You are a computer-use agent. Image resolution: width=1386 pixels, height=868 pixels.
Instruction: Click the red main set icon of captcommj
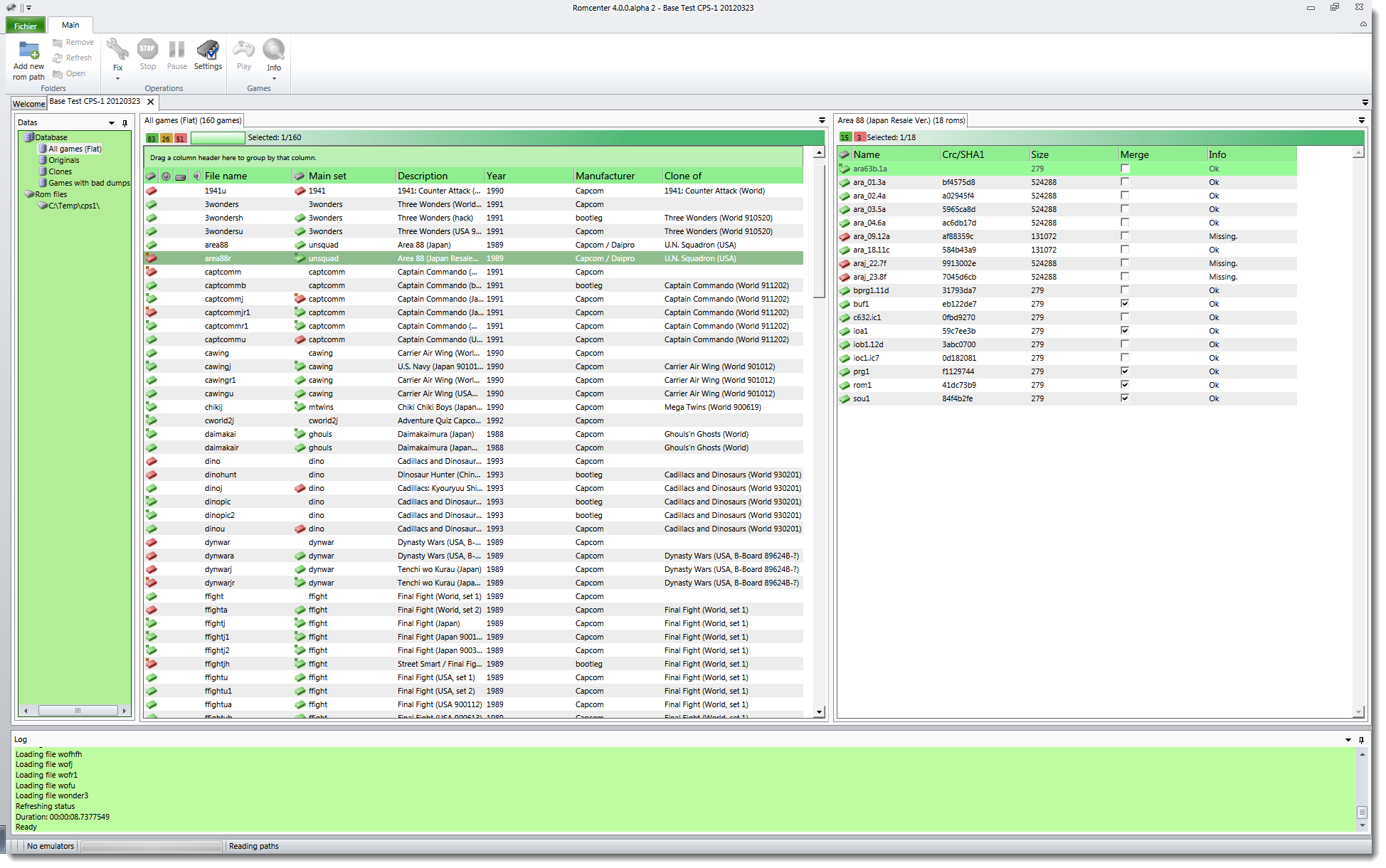click(x=300, y=299)
